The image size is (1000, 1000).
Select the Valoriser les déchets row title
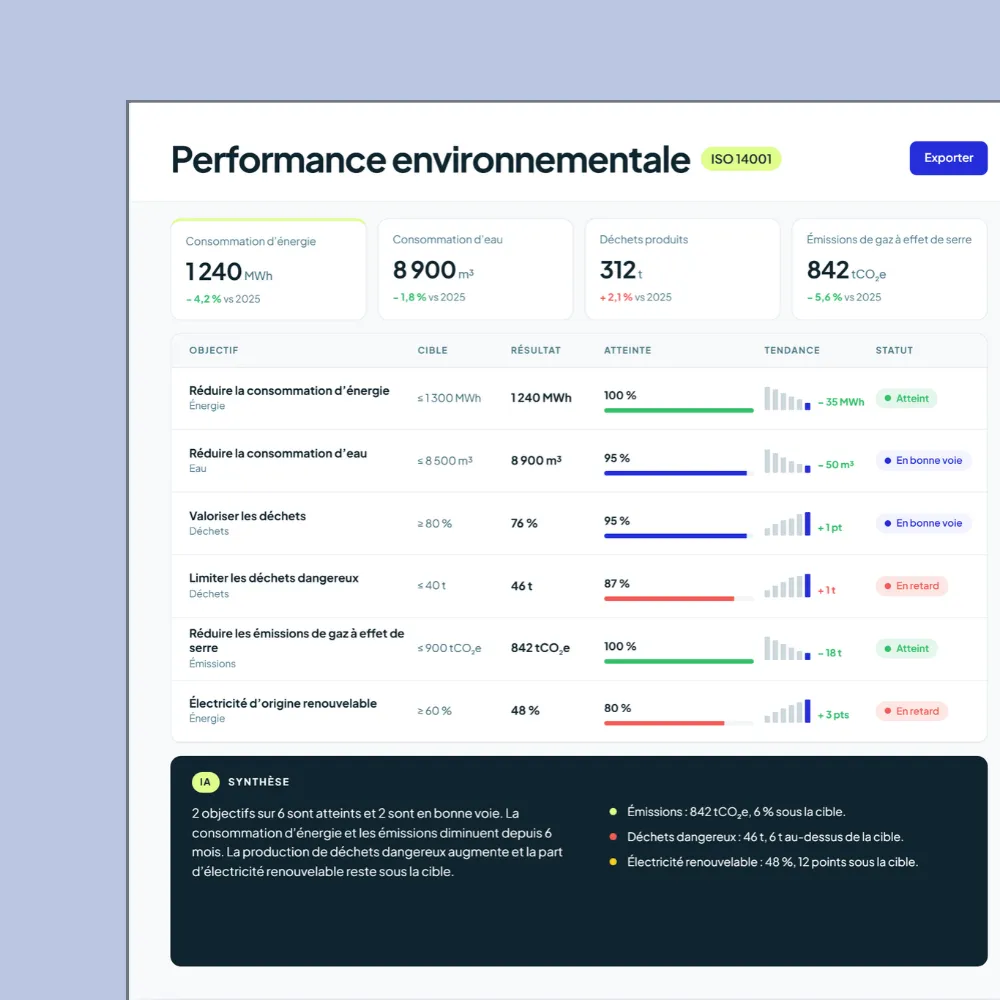[247, 516]
